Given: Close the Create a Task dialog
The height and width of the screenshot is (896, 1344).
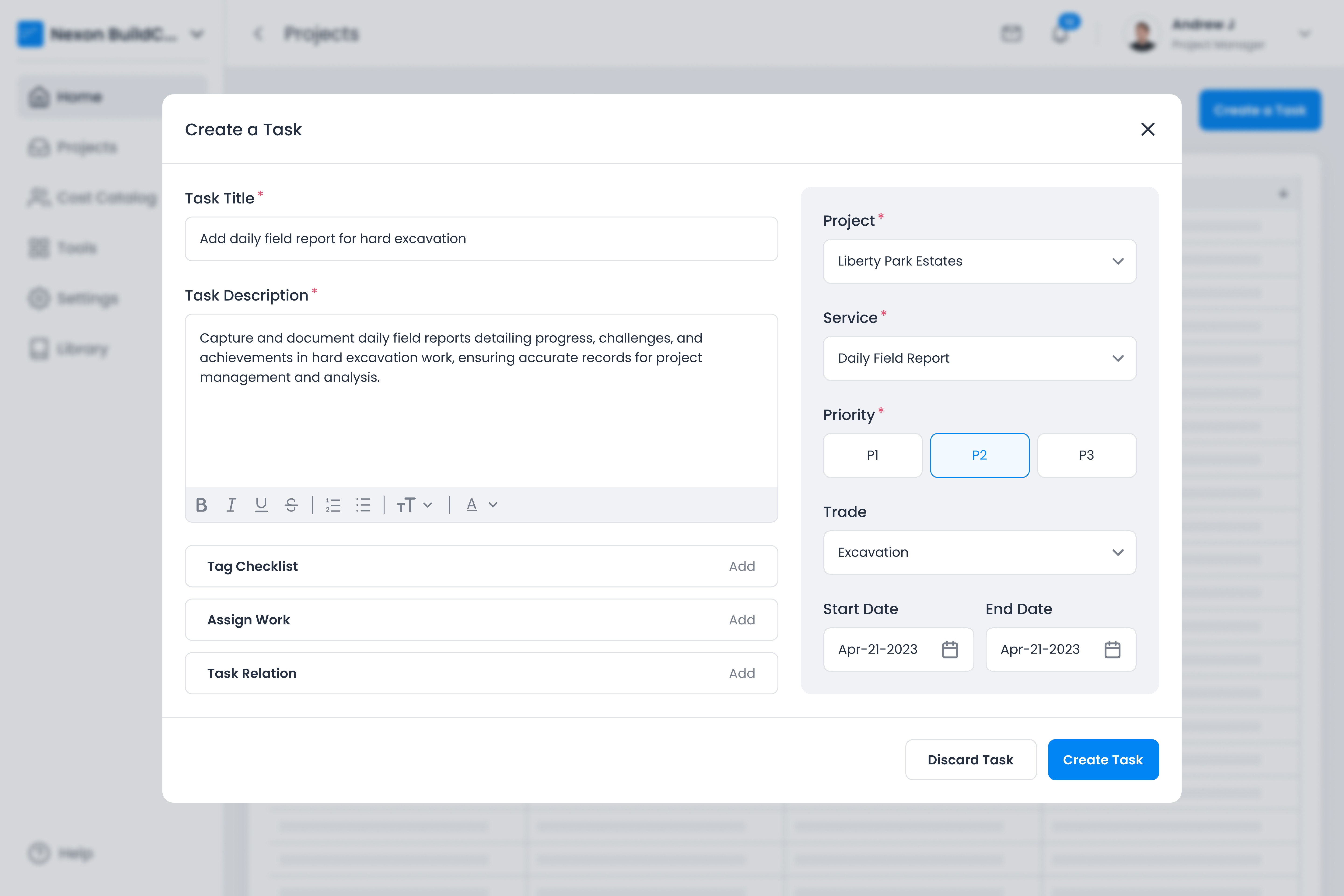Looking at the screenshot, I should click(x=1148, y=129).
